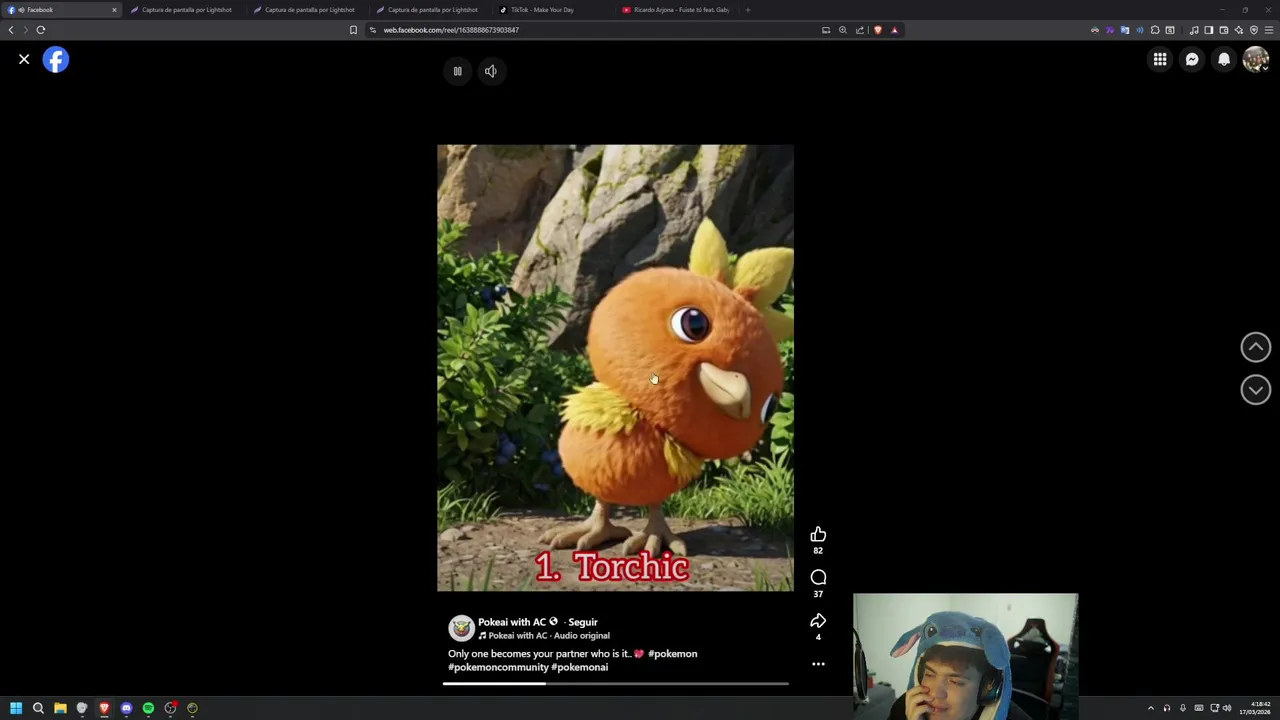Image resolution: width=1280 pixels, height=720 pixels.
Task: Open the Audio original music link
Action: pos(543,636)
